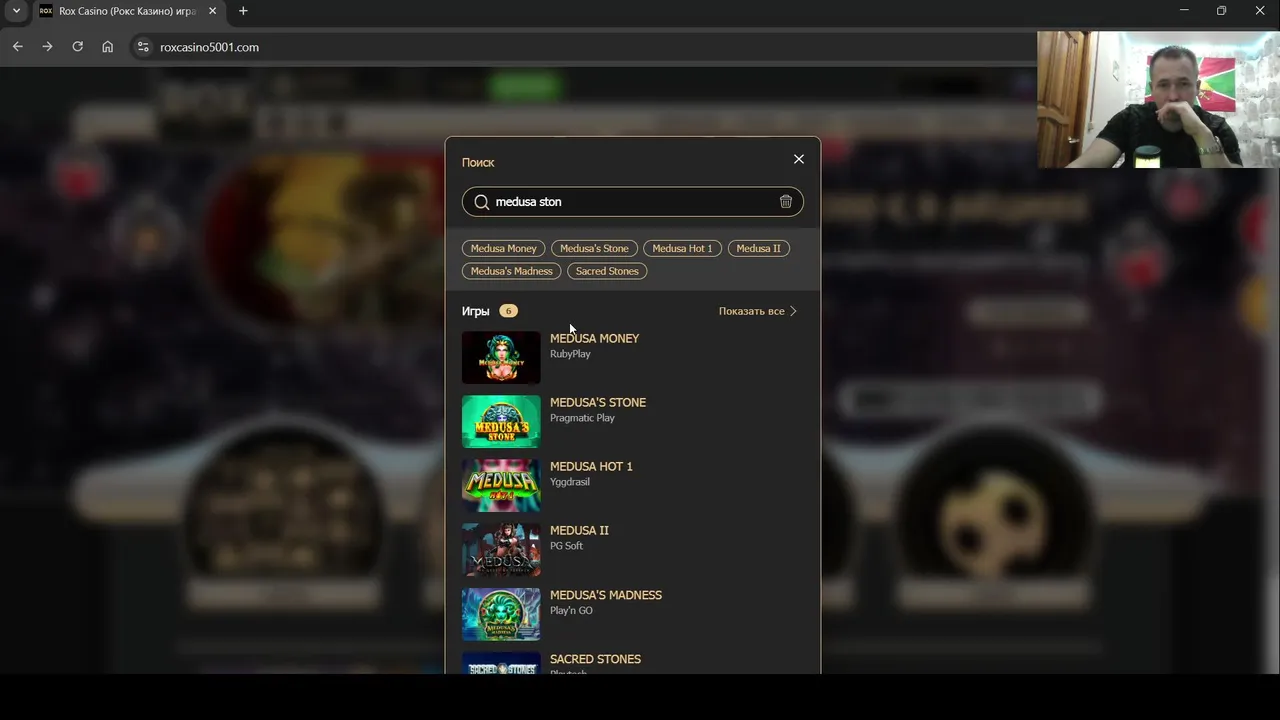The width and height of the screenshot is (1280, 720).
Task: Select the Medusa II suggestion chip
Action: tap(758, 248)
